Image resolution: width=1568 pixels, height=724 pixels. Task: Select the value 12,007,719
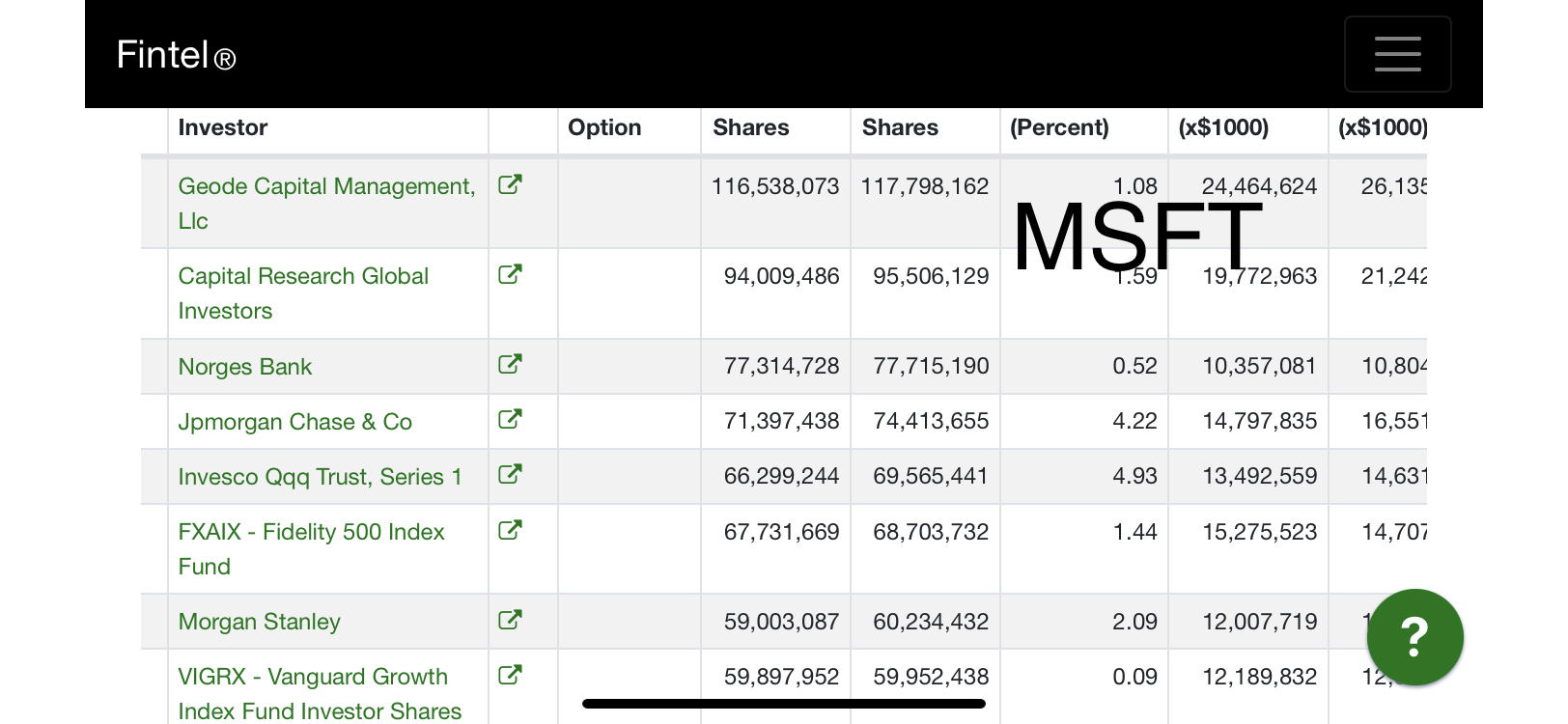[1259, 622]
